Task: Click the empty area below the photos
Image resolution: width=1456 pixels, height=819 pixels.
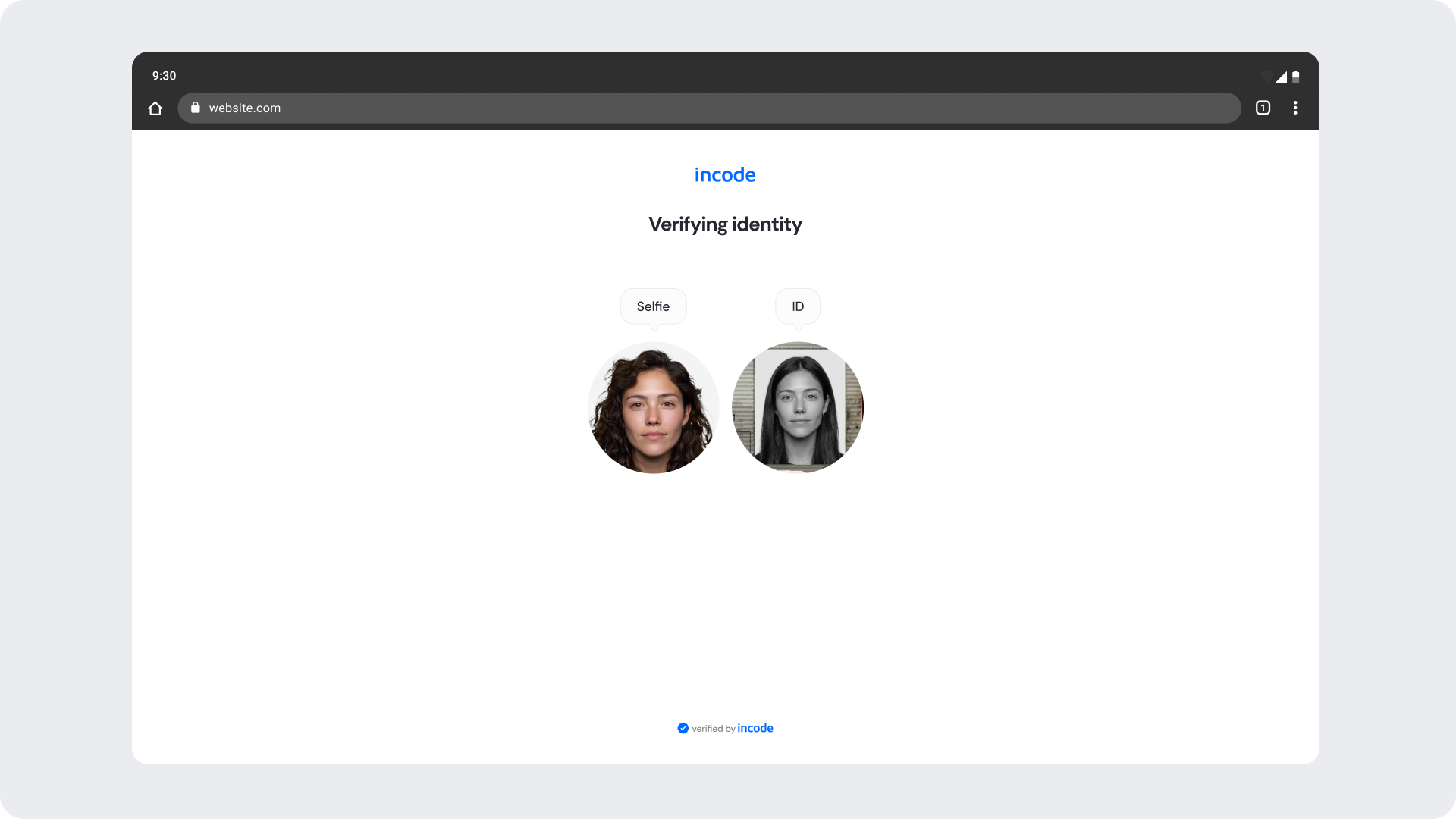Action: pyautogui.click(x=725, y=591)
